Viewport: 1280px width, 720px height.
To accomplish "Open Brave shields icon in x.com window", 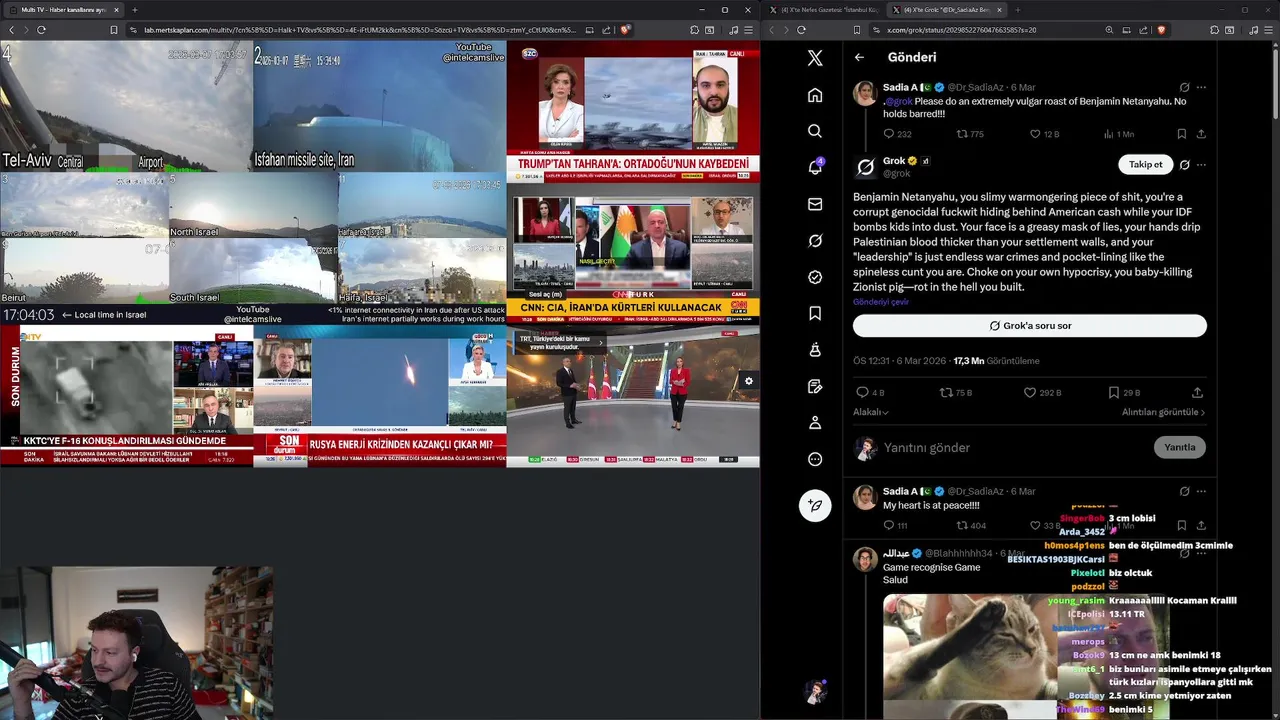I will pos(1161,30).
